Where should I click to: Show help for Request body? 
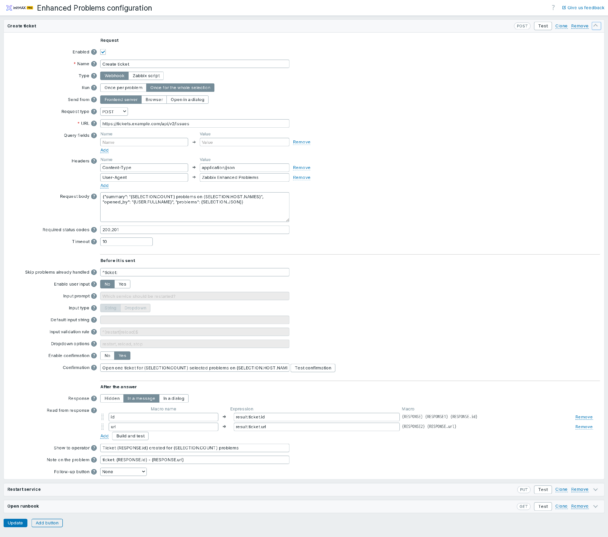coord(94,197)
